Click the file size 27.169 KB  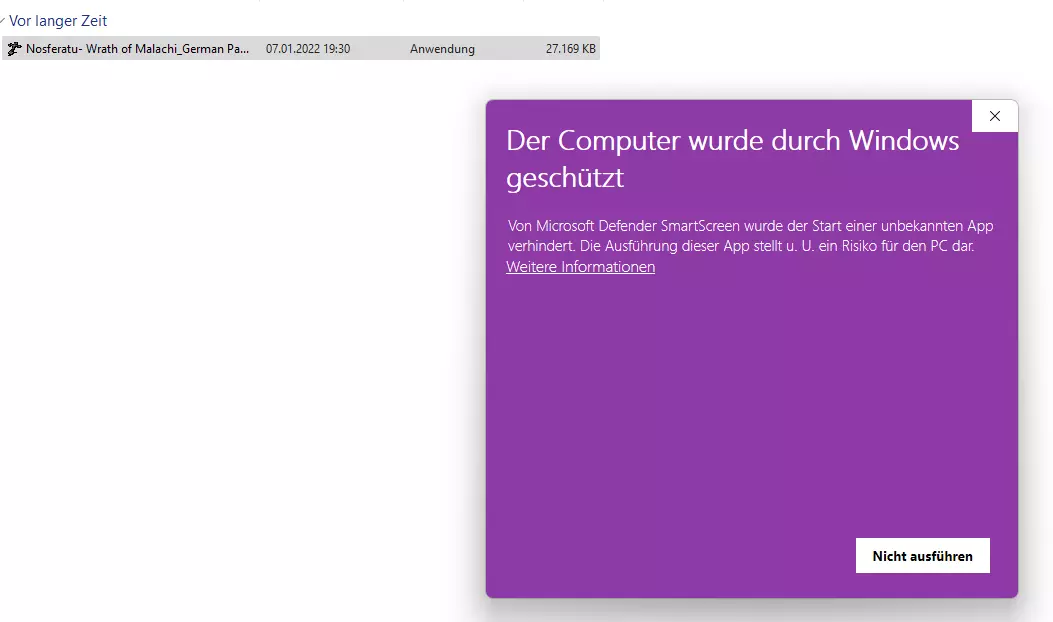(x=570, y=49)
